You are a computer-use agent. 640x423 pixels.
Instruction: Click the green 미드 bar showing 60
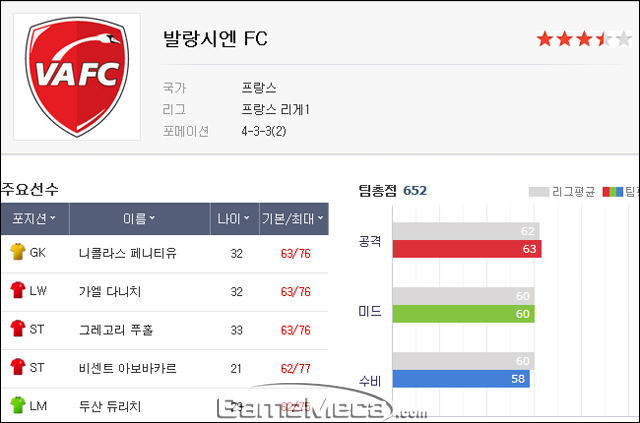[x=463, y=314]
